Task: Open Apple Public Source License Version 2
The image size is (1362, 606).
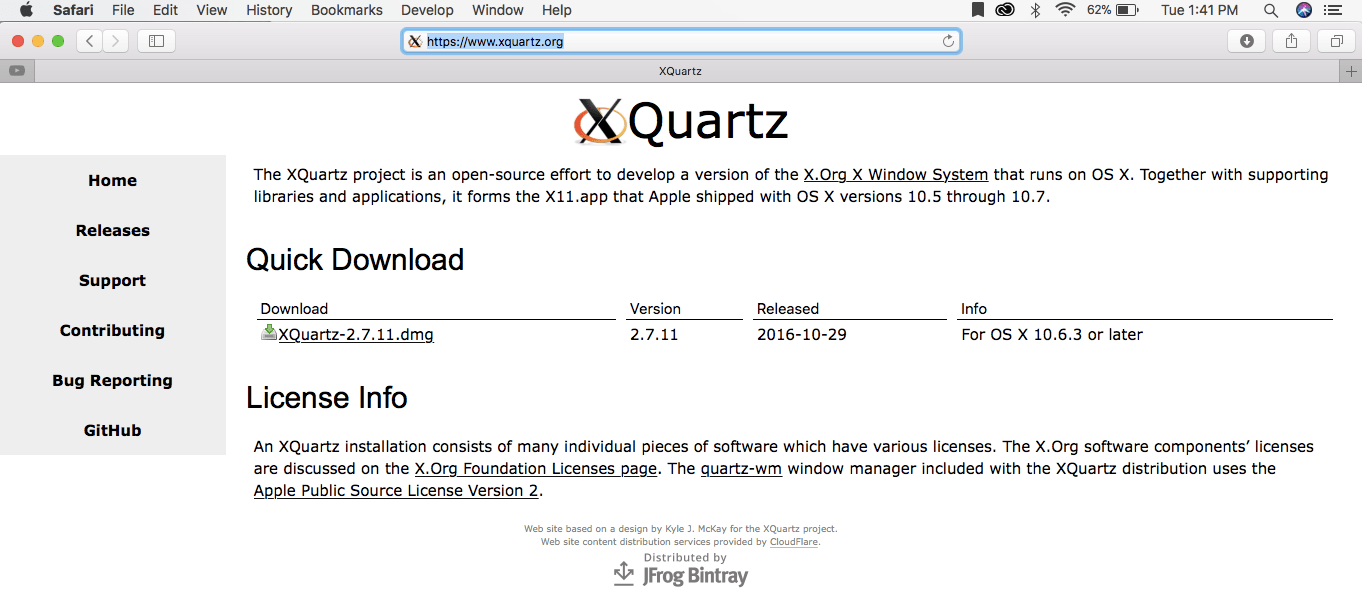Action: click(x=396, y=491)
